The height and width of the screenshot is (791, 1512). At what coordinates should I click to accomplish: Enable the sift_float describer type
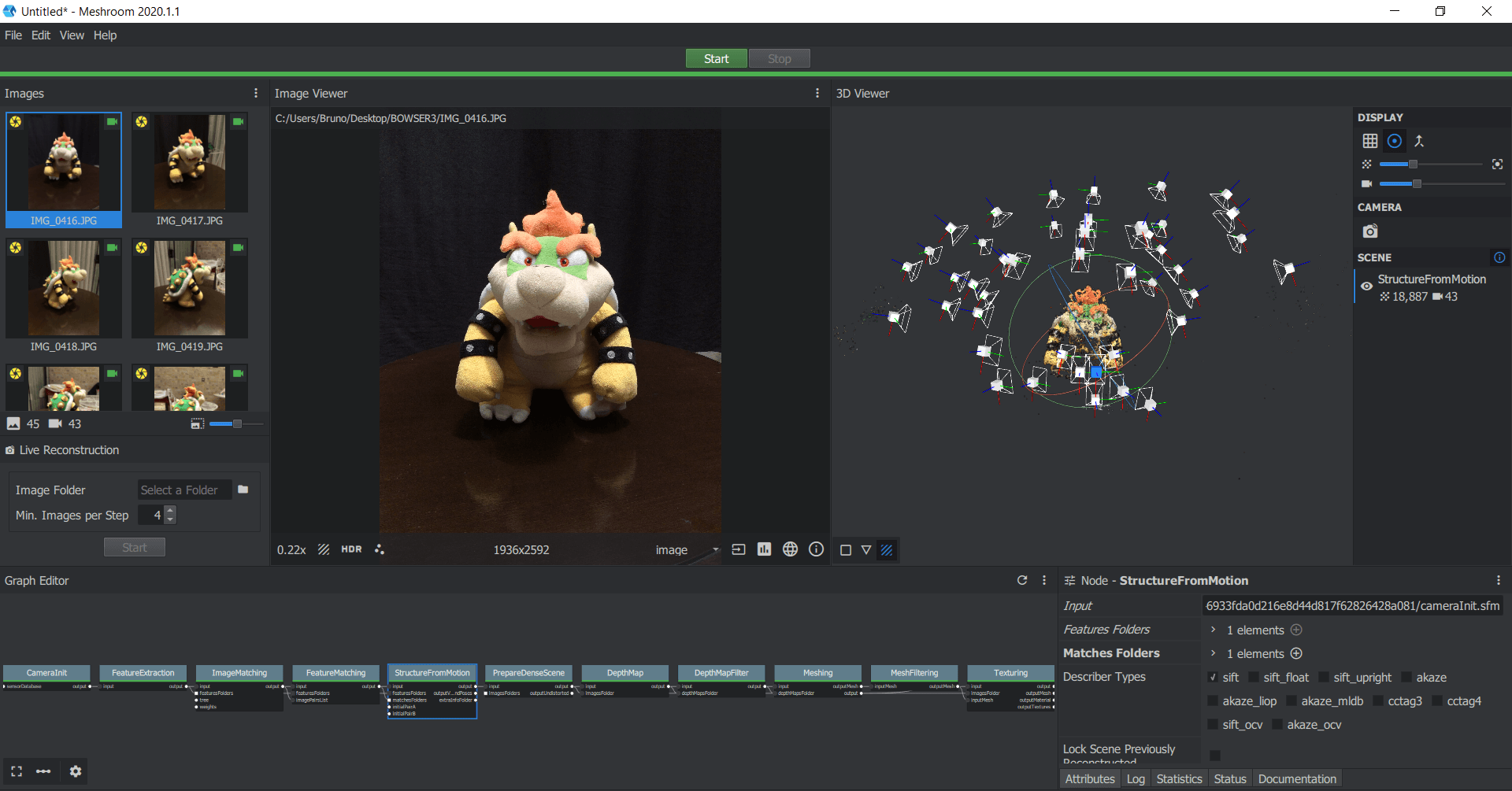pyautogui.click(x=1254, y=677)
